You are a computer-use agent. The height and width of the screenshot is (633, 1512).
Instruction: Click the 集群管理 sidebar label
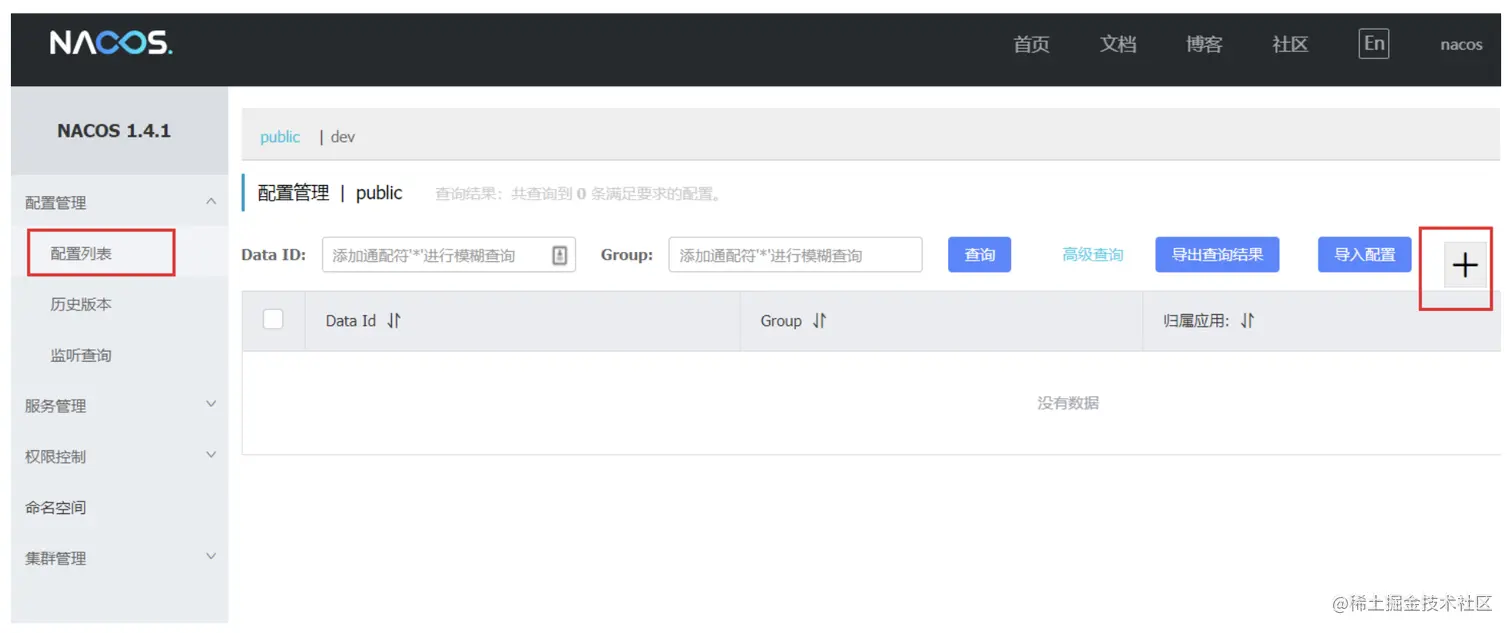56,559
